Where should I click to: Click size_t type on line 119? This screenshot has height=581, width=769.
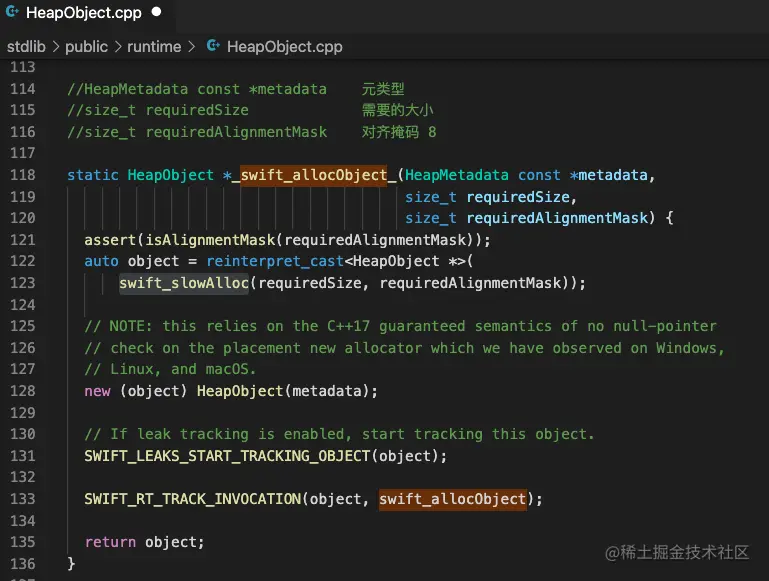tap(431, 197)
